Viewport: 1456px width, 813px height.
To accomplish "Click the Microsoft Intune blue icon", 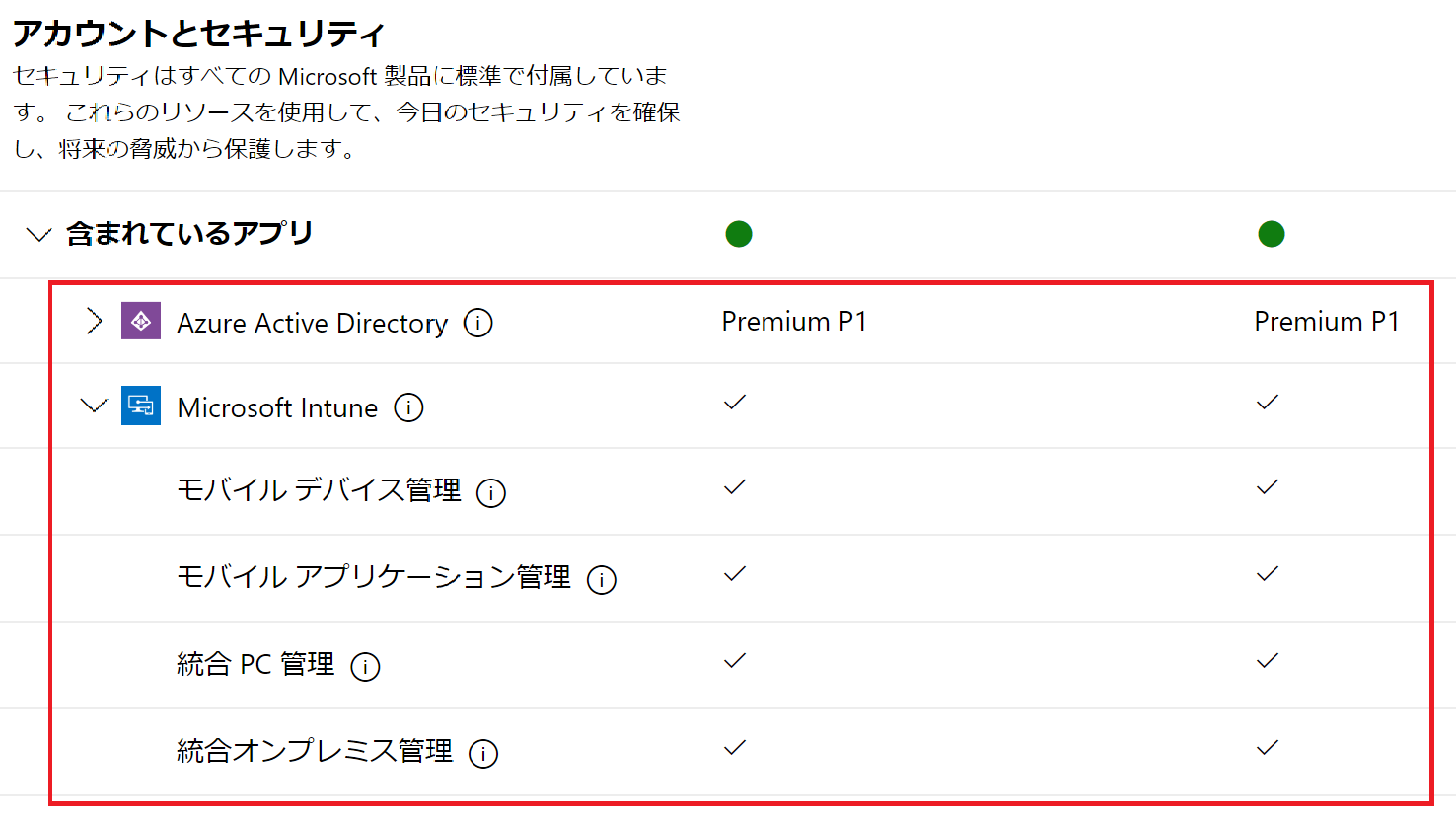I will click(x=141, y=406).
